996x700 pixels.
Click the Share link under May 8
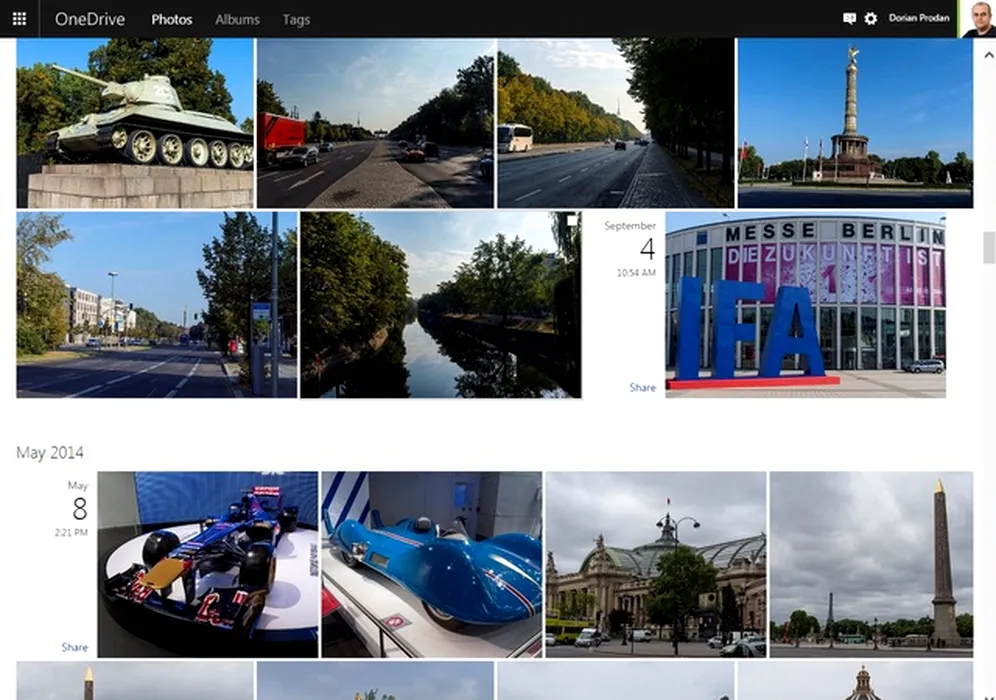click(x=74, y=647)
